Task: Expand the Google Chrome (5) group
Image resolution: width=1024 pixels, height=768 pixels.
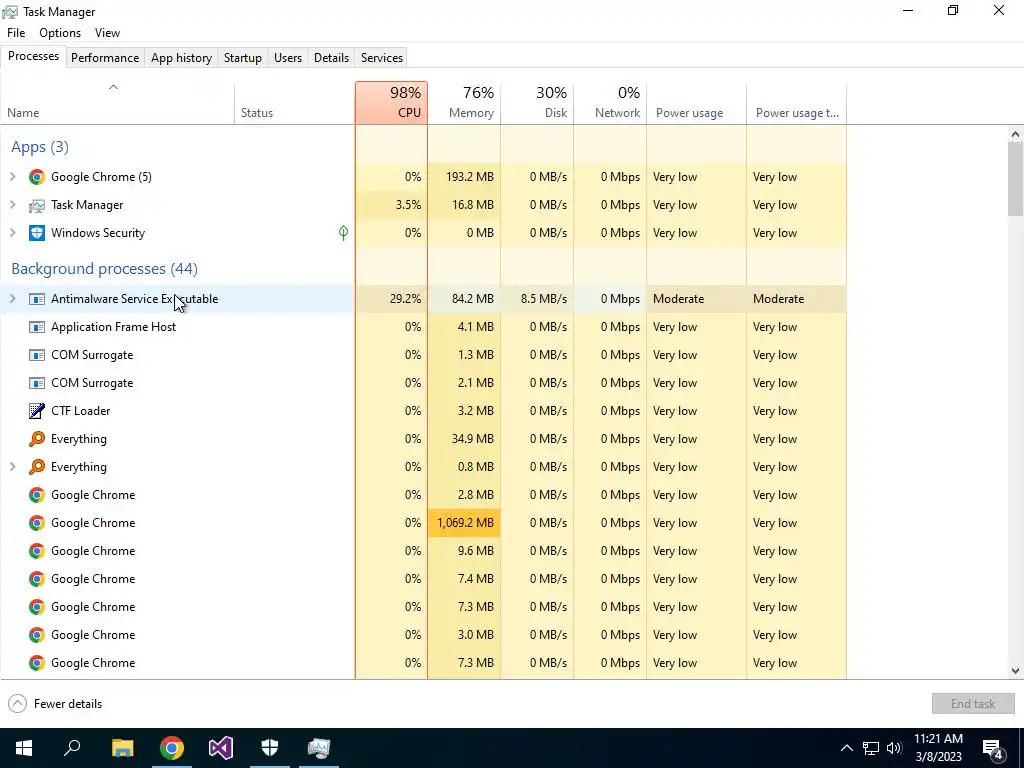Action: coord(12,177)
